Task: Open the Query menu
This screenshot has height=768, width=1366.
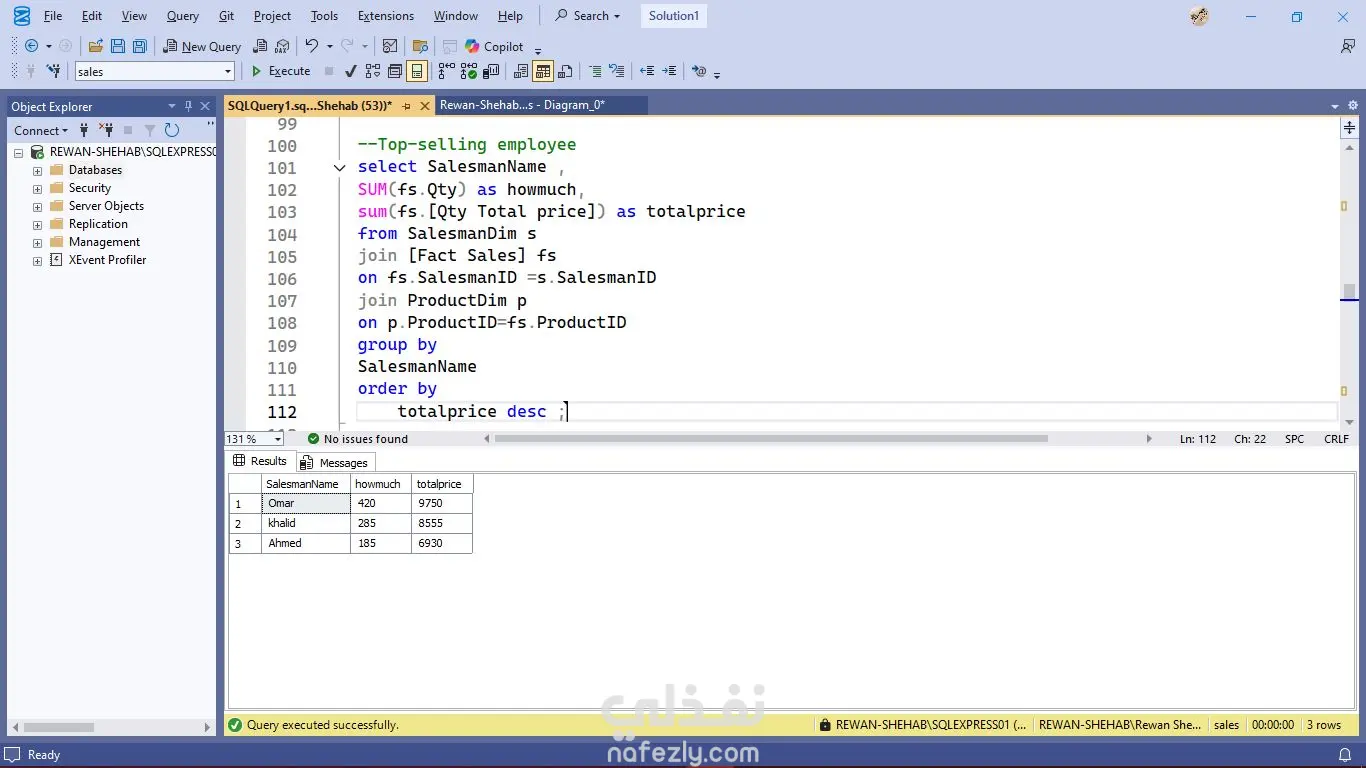Action: 182,16
